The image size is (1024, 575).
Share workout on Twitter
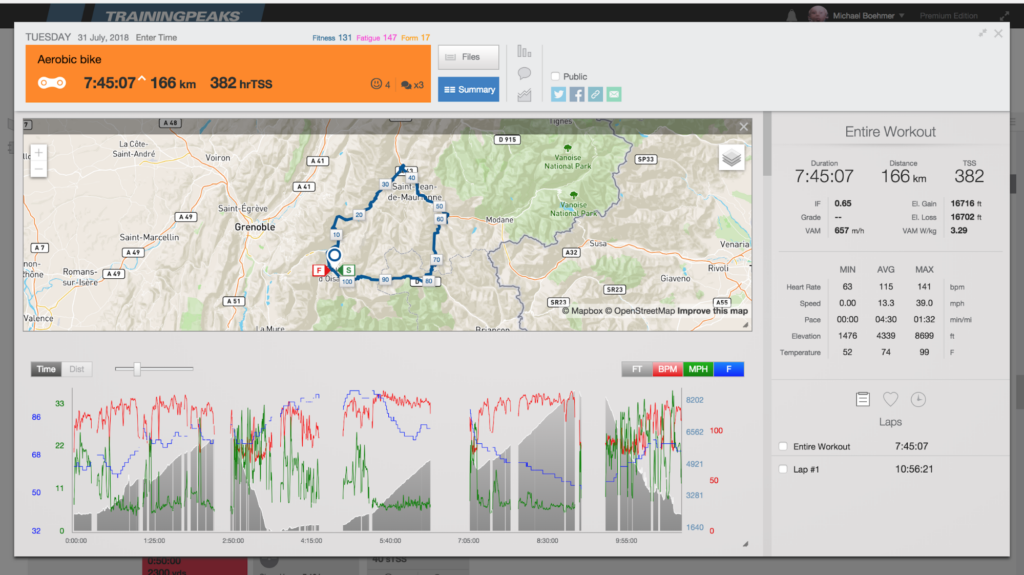[x=559, y=94]
